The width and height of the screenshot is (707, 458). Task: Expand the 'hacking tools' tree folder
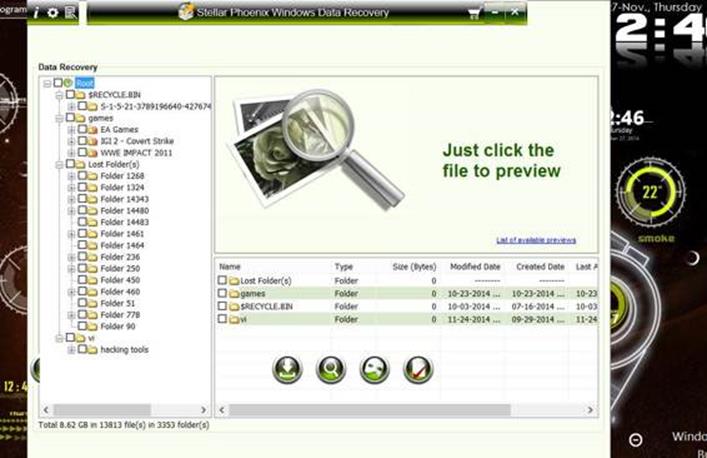tap(71, 350)
